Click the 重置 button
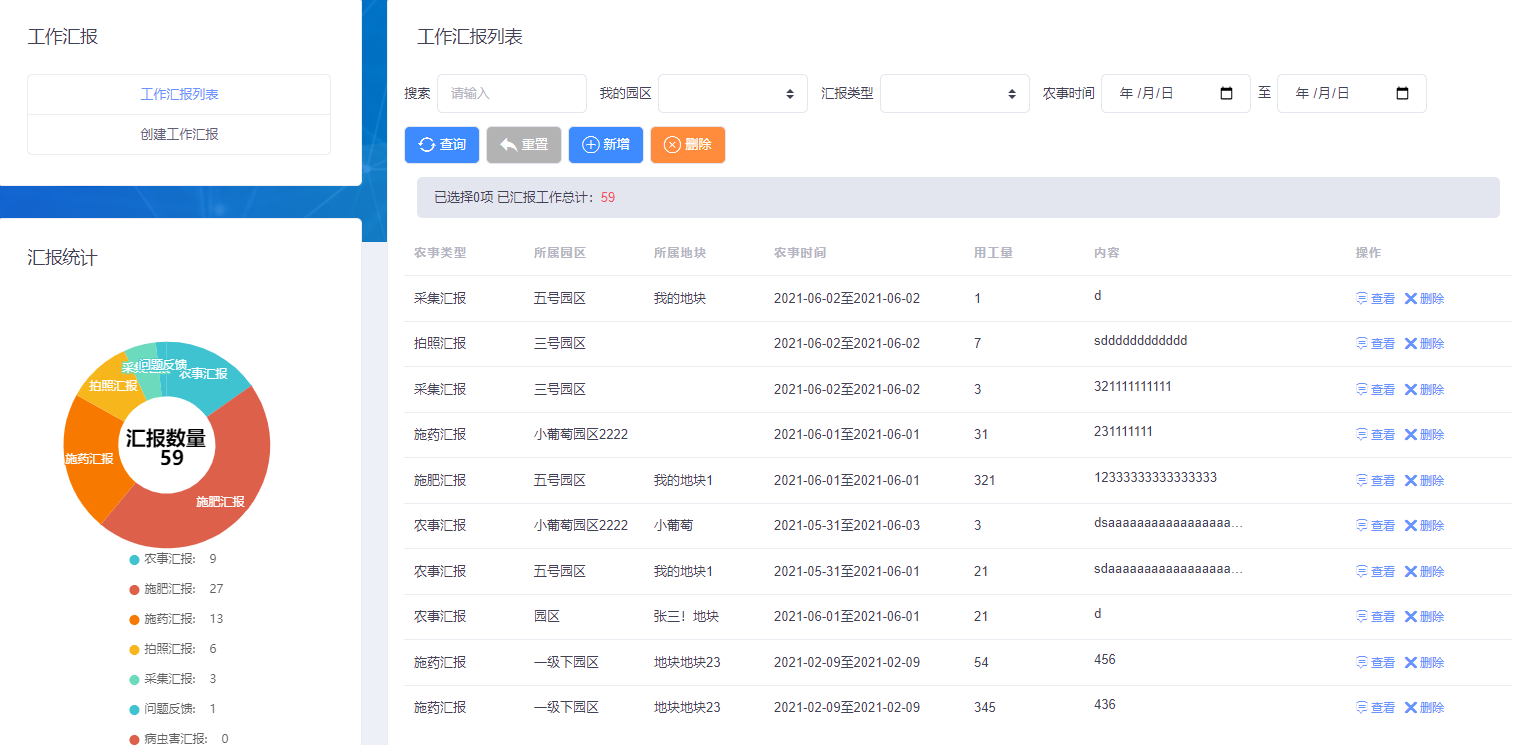 click(x=524, y=145)
